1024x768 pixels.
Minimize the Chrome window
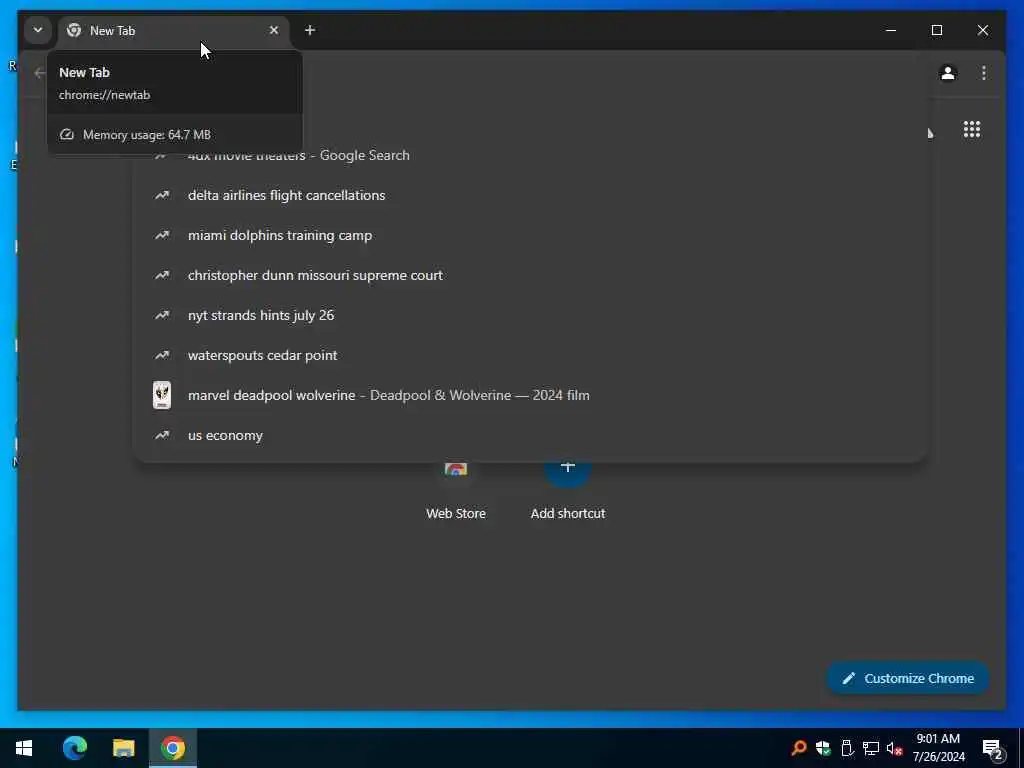tap(891, 30)
